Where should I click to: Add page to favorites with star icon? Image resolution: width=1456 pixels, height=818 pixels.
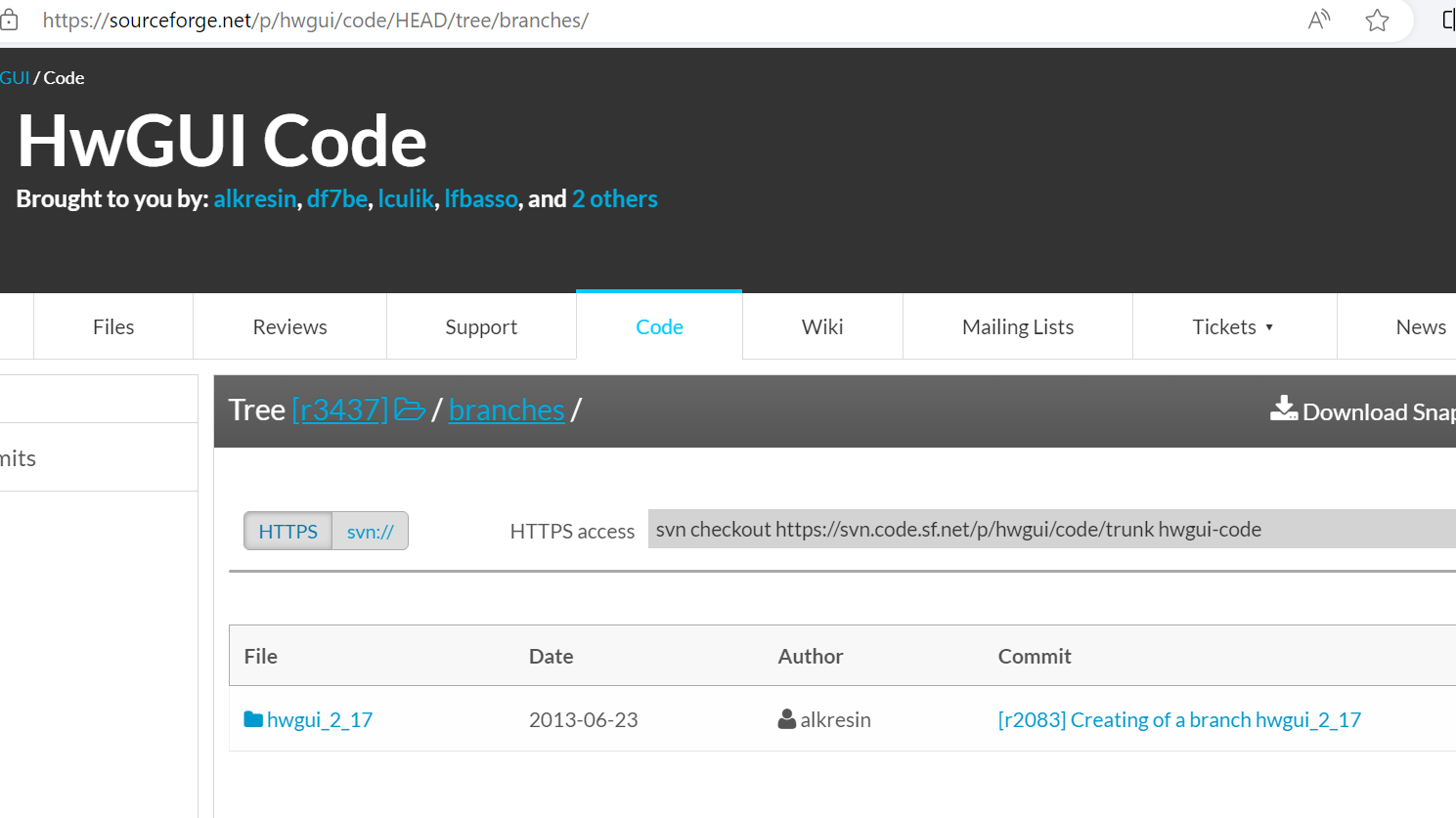click(x=1377, y=20)
